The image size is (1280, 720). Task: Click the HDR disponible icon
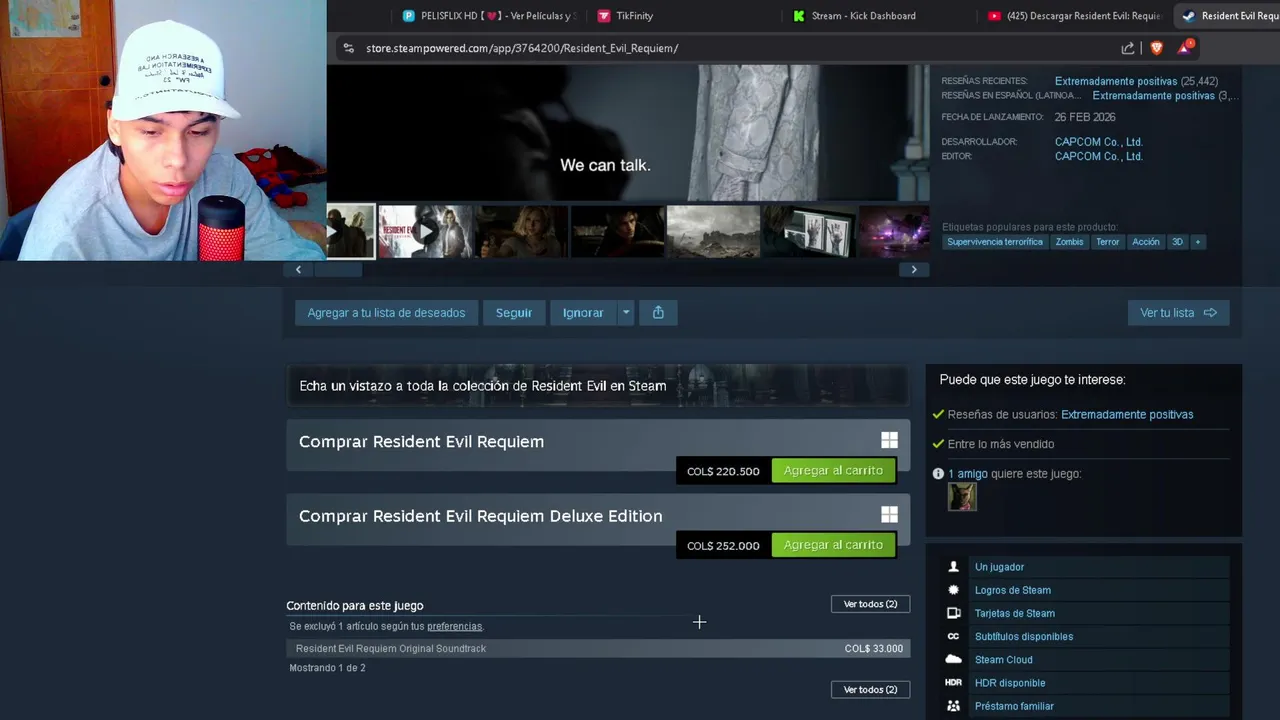tap(953, 683)
